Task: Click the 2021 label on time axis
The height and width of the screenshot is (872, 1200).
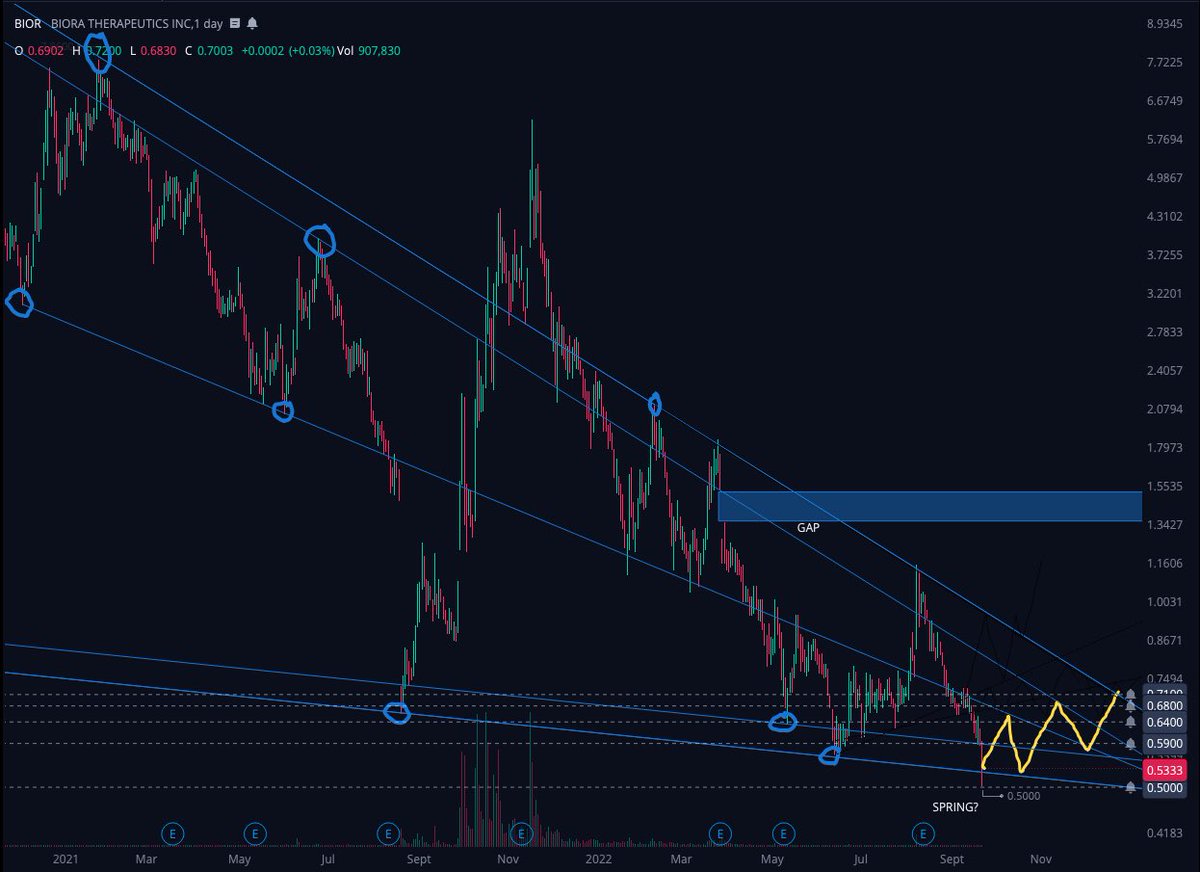Action: tap(64, 859)
